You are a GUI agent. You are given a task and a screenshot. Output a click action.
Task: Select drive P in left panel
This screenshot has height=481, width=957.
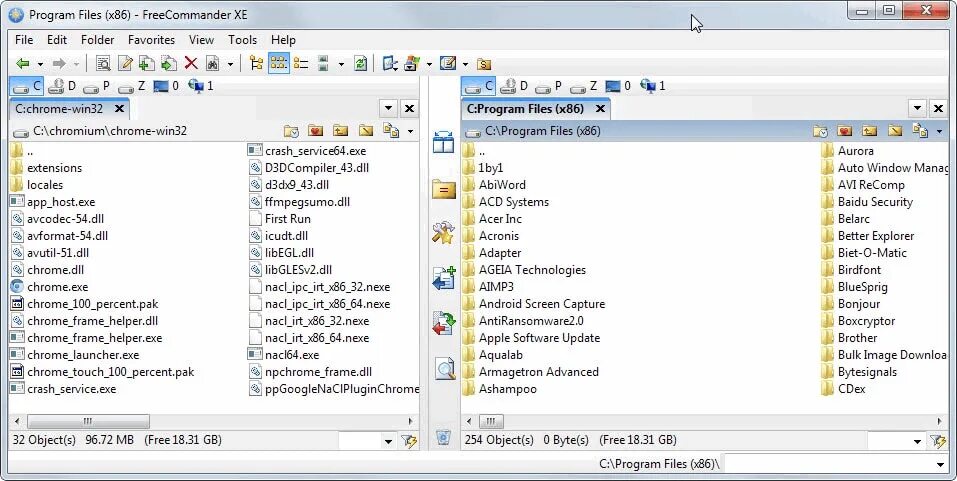[x=96, y=86]
